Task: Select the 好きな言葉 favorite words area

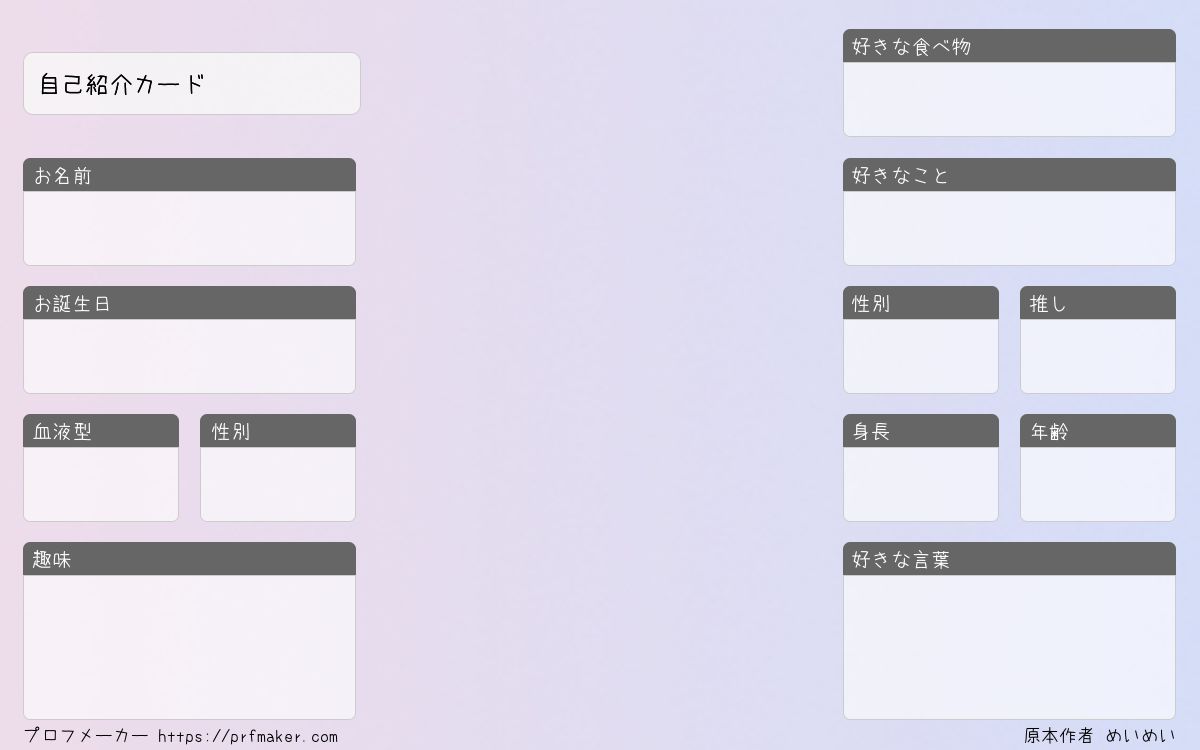Action: (x=1009, y=647)
